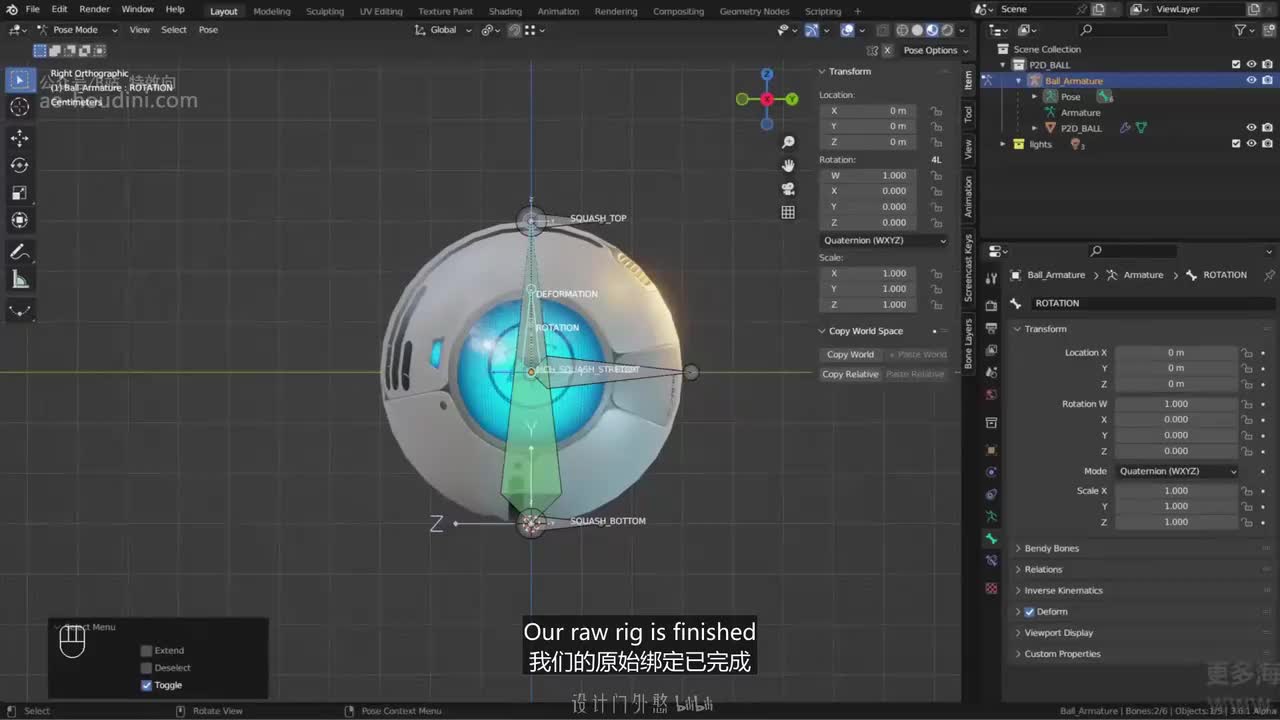This screenshot has width=1280, height=720.
Task: Open the Pose header menu
Action: (x=208, y=30)
